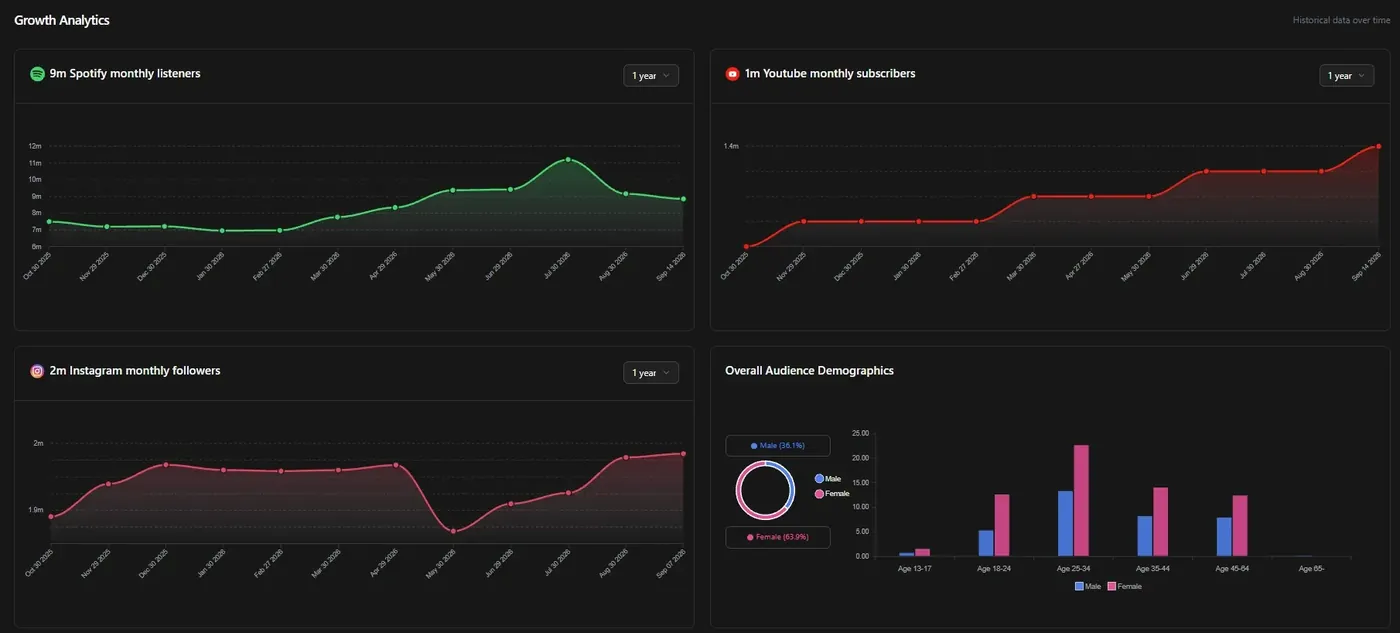This screenshot has width=1400, height=633.
Task: Click the Female (63.9%) pill label
Action: (778, 537)
